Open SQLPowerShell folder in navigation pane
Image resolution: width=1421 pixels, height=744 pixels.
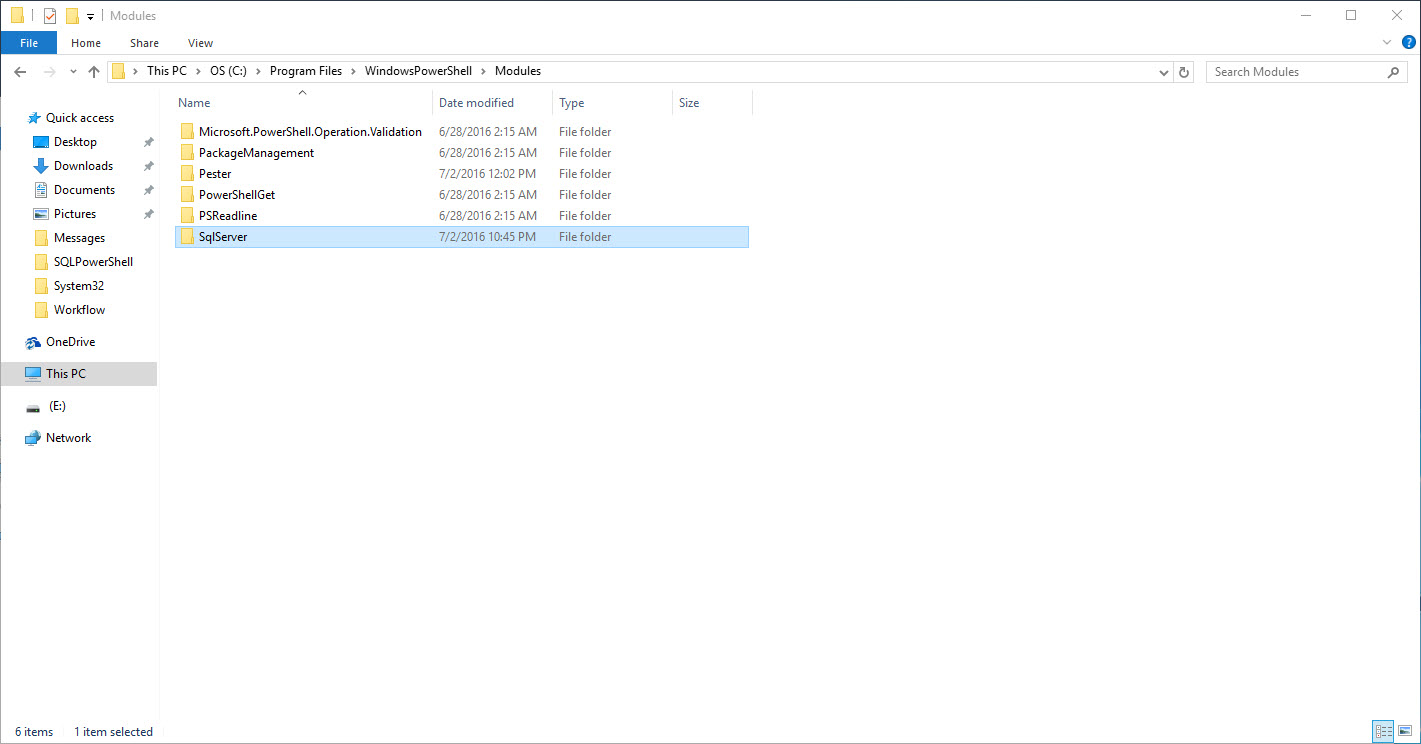point(93,261)
